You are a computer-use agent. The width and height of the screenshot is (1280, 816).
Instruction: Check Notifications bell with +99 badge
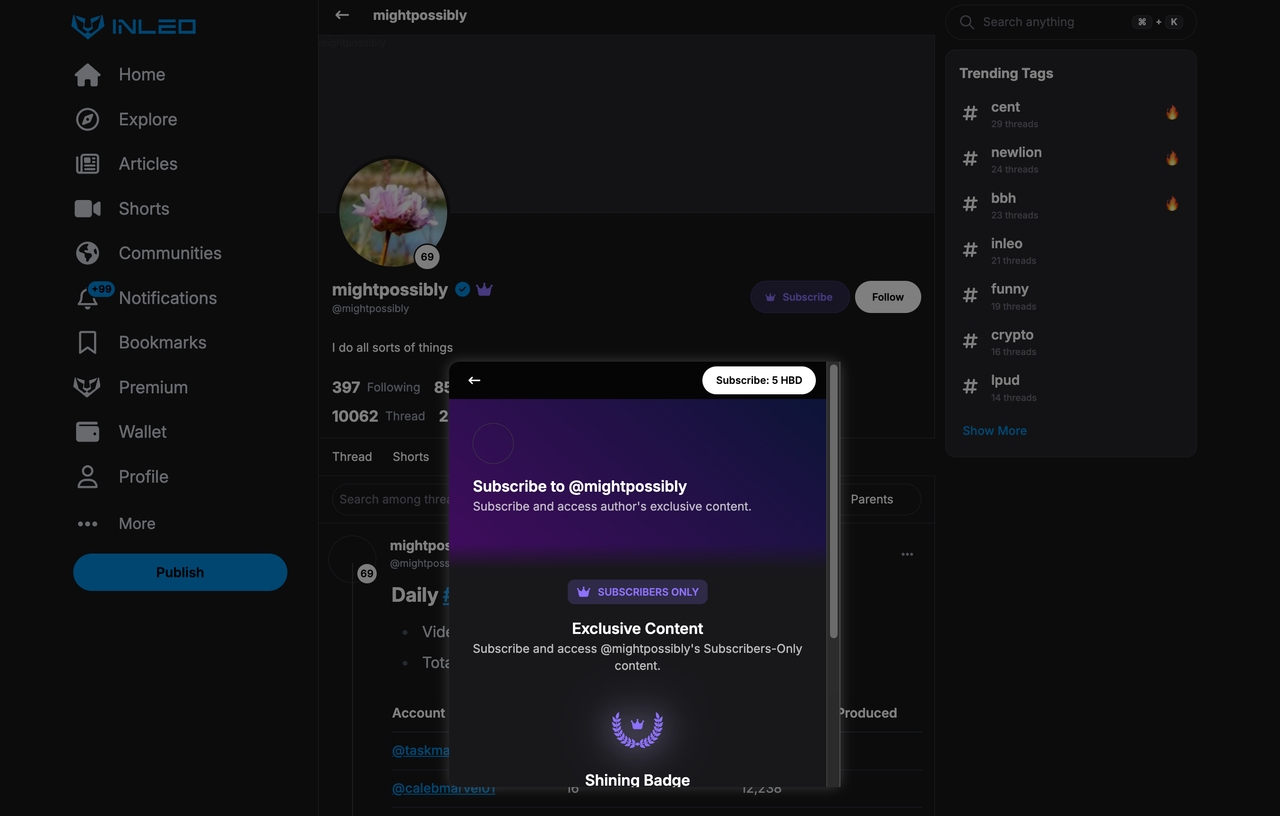pos(90,298)
